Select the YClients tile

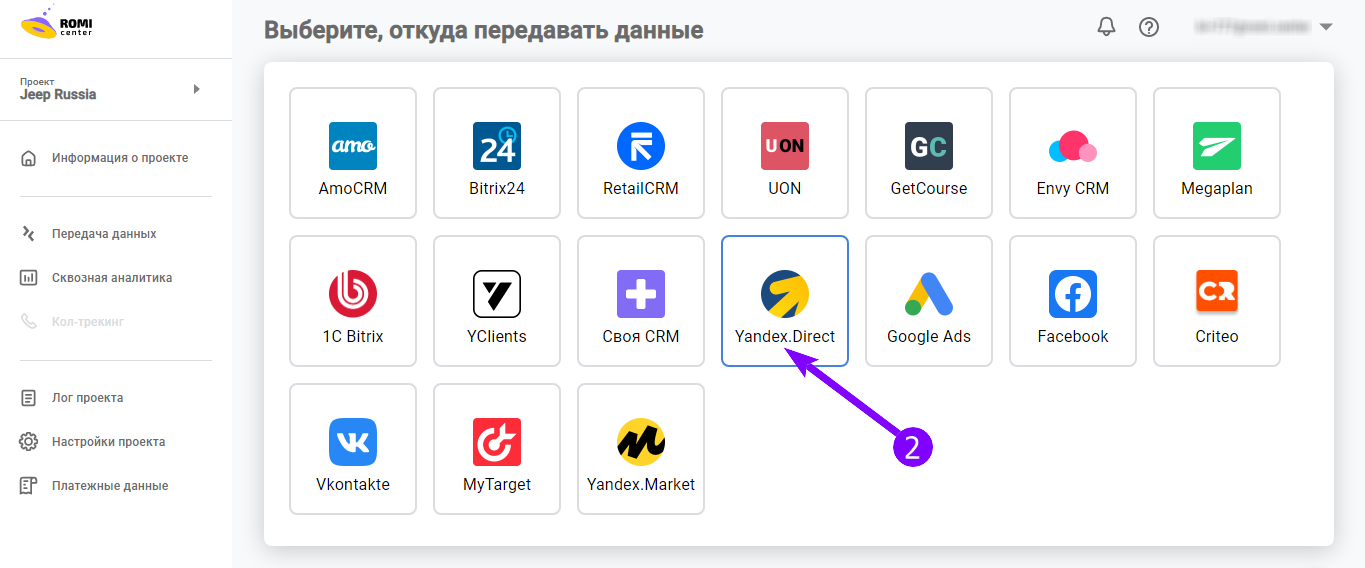click(497, 301)
